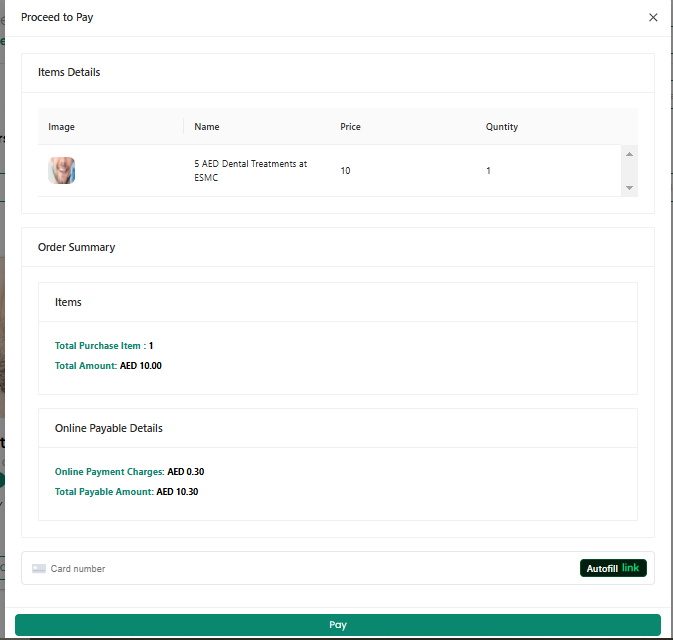The image size is (673, 640).
Task: Click the items table scroll up arrow
Action: (x=629, y=154)
